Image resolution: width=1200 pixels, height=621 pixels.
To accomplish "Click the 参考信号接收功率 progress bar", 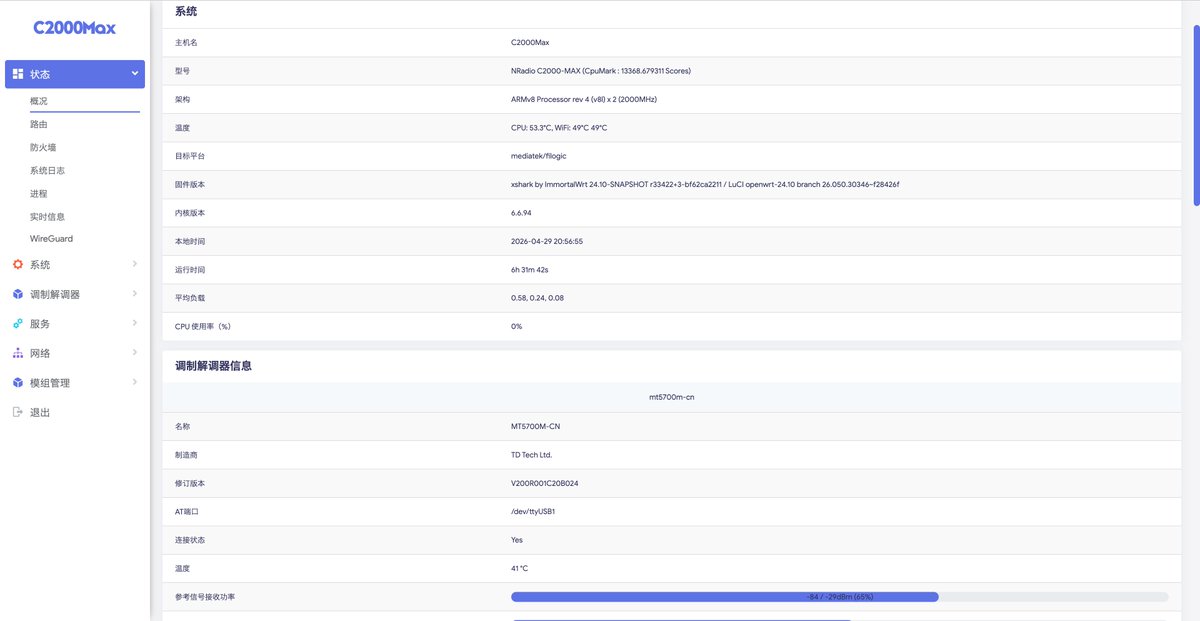I will pyautogui.click(x=839, y=597).
